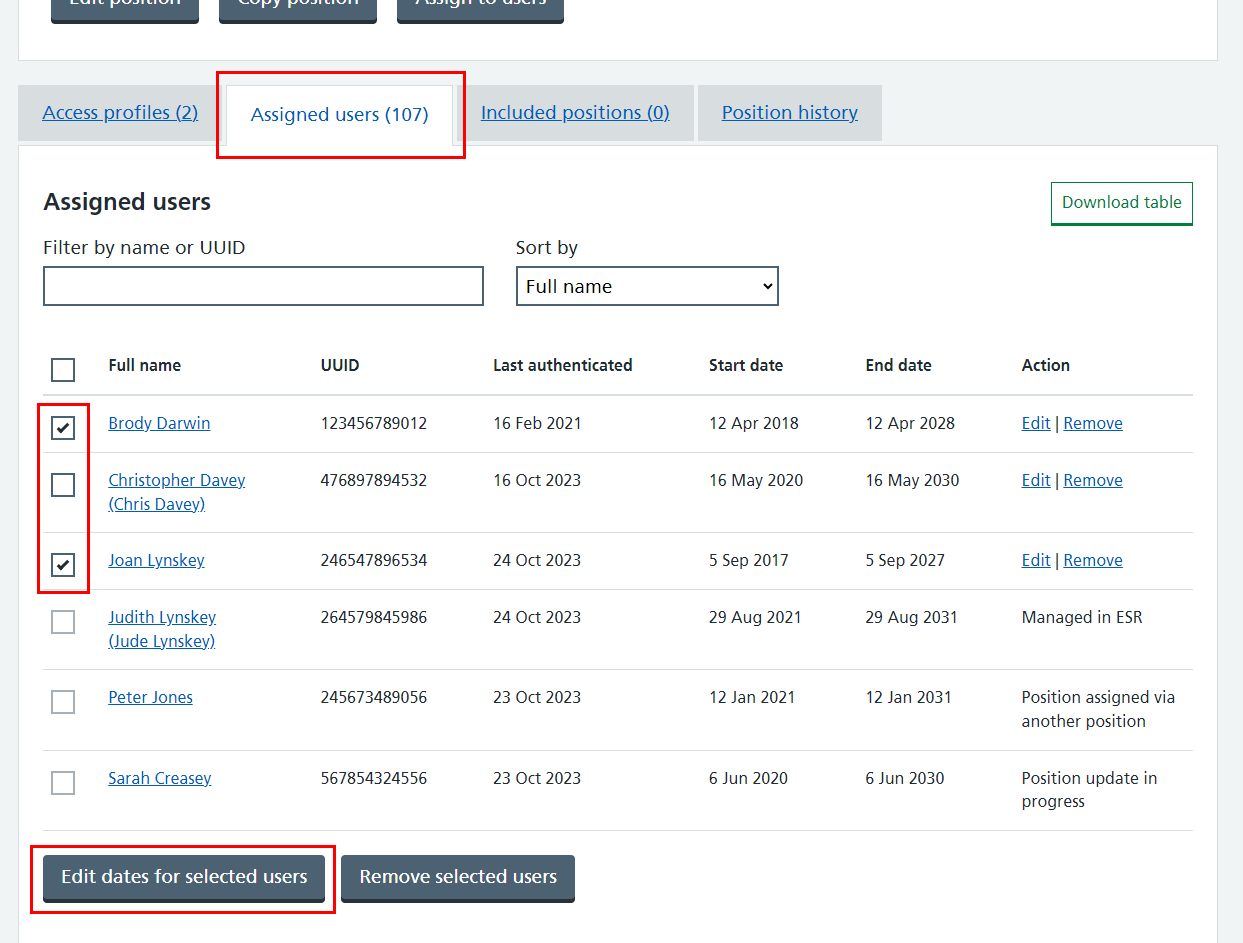Uncheck the Joan Lynskey row checkbox

(63, 566)
